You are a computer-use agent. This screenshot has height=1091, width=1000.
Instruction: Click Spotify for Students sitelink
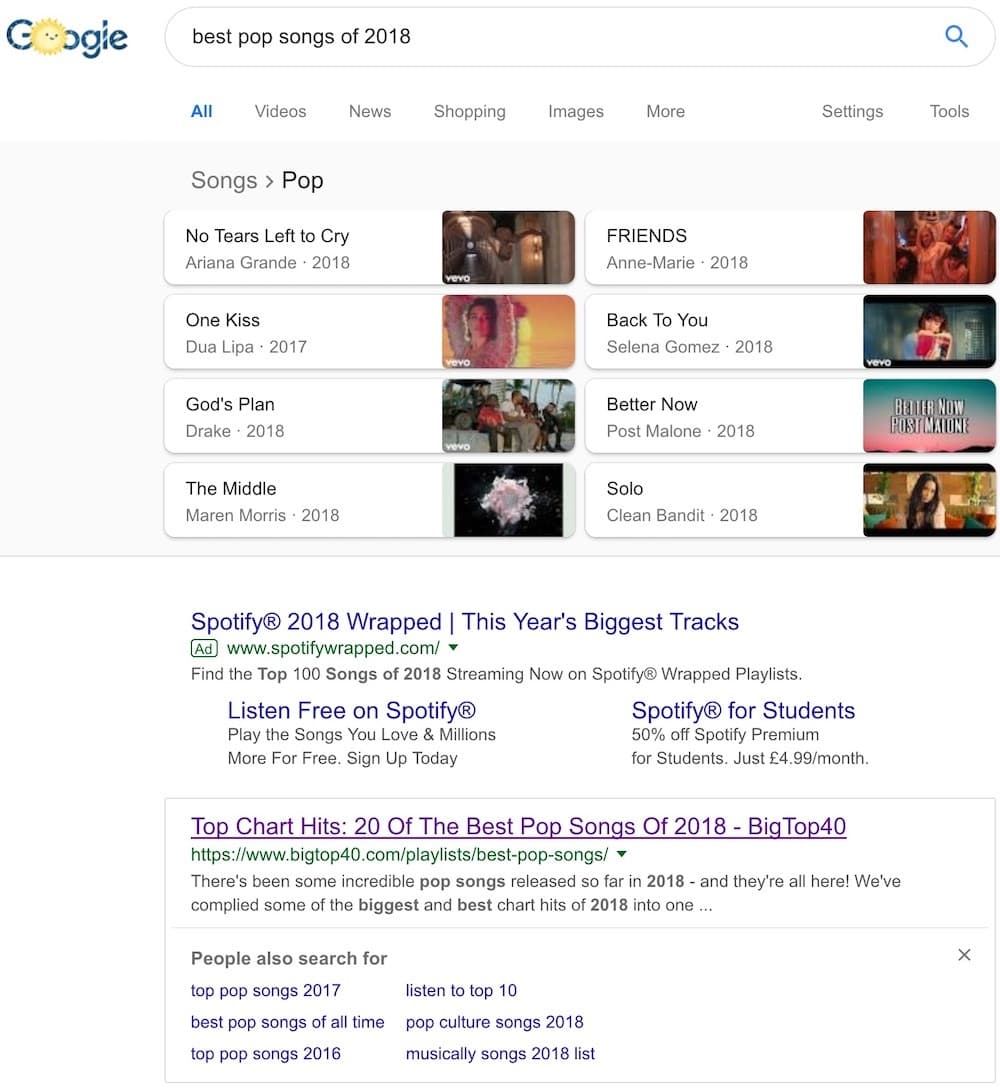click(x=743, y=711)
